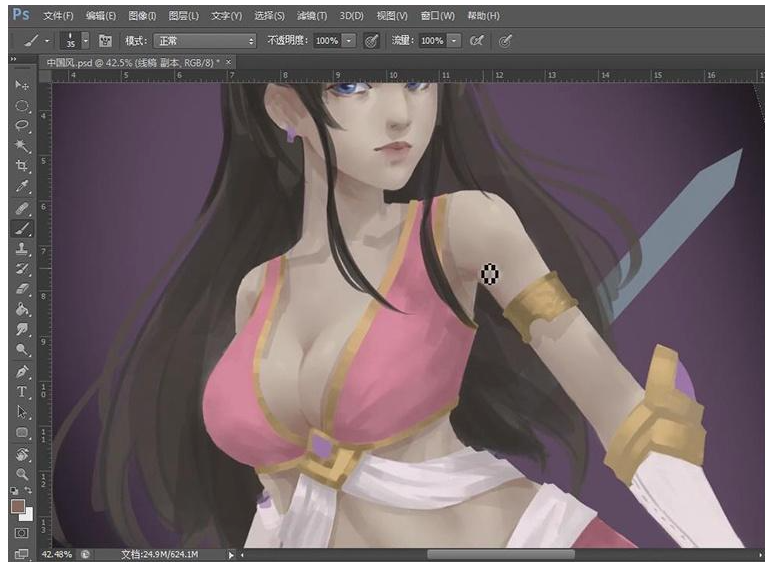Viewport: 765px width, 565px height.
Task: Open the 文件(F) menu
Action: point(58,16)
